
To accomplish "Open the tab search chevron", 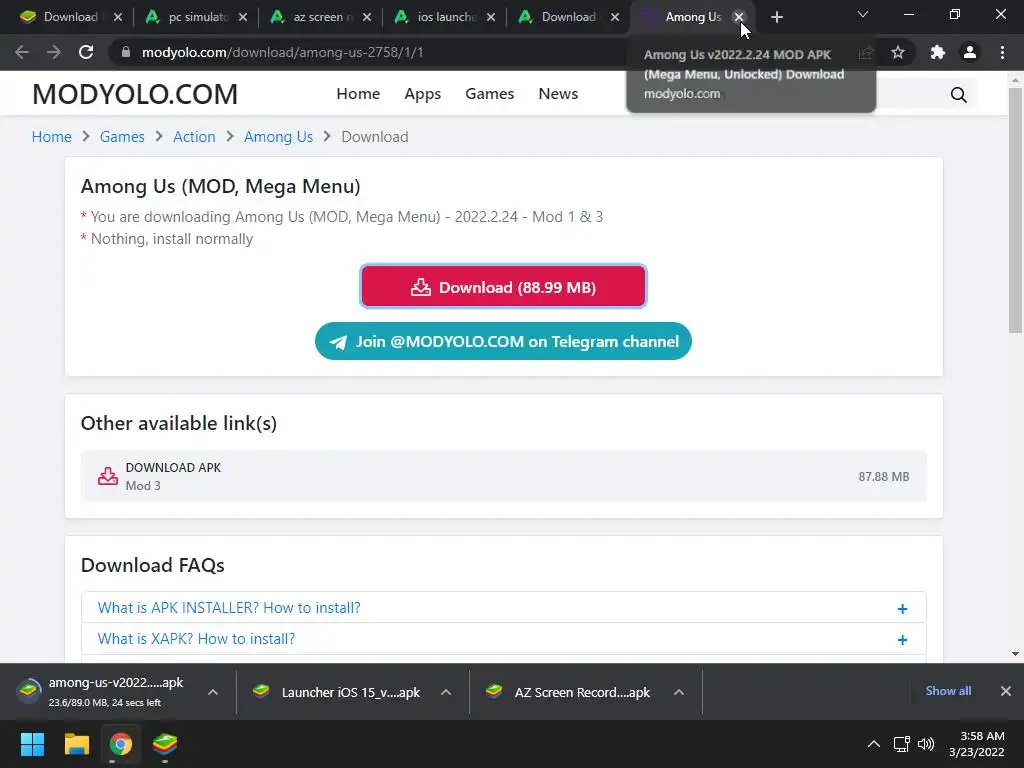I will pyautogui.click(x=863, y=14).
